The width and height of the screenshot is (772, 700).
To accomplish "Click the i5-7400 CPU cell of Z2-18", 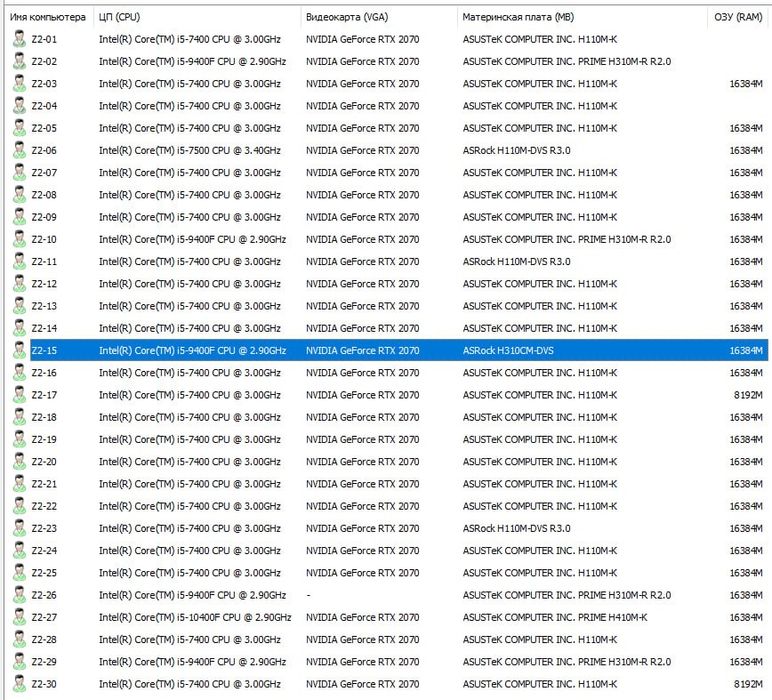I will pyautogui.click(x=190, y=417).
